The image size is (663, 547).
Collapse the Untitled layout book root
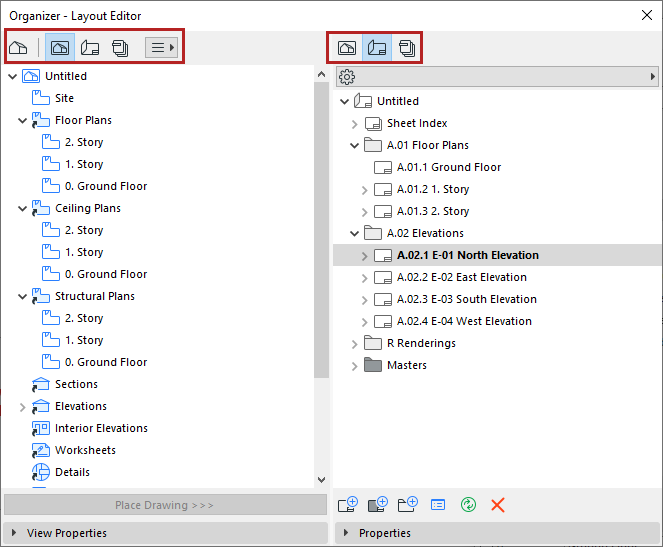[344, 101]
